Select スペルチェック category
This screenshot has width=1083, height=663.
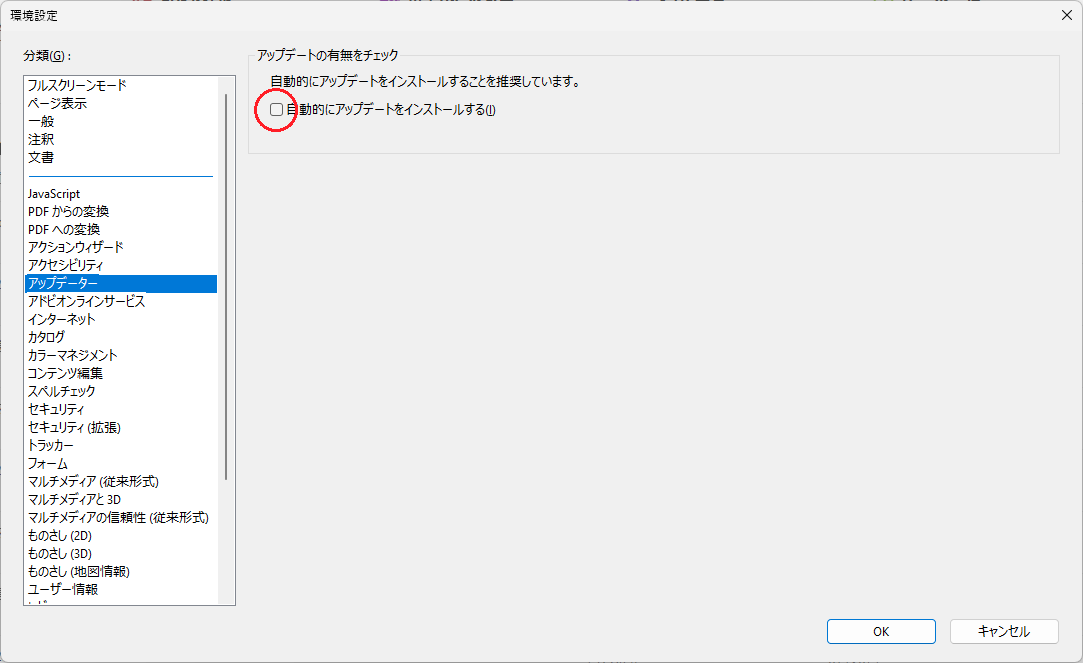click(x=121, y=391)
